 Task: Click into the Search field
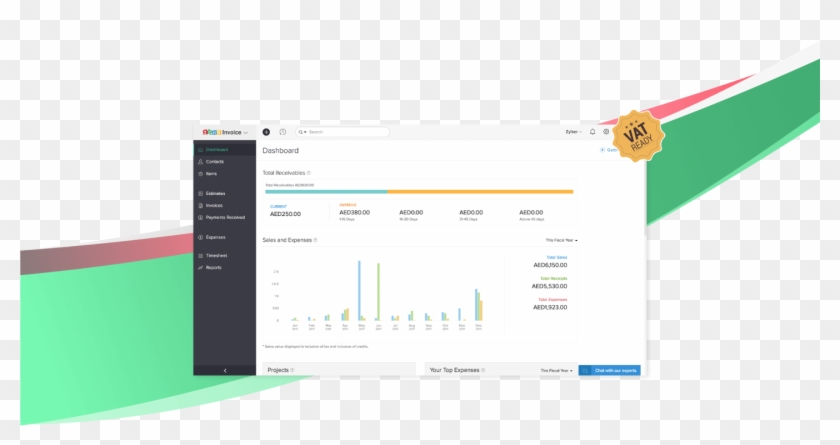point(340,132)
